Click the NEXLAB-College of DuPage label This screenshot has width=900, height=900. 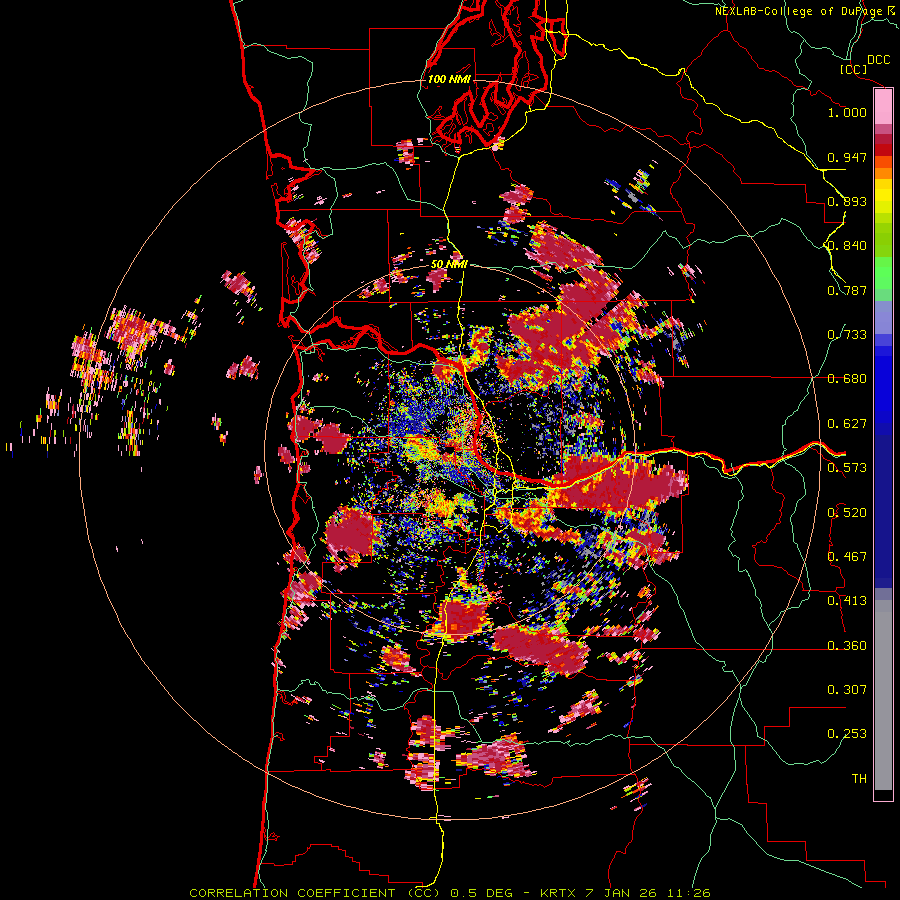coord(800,11)
